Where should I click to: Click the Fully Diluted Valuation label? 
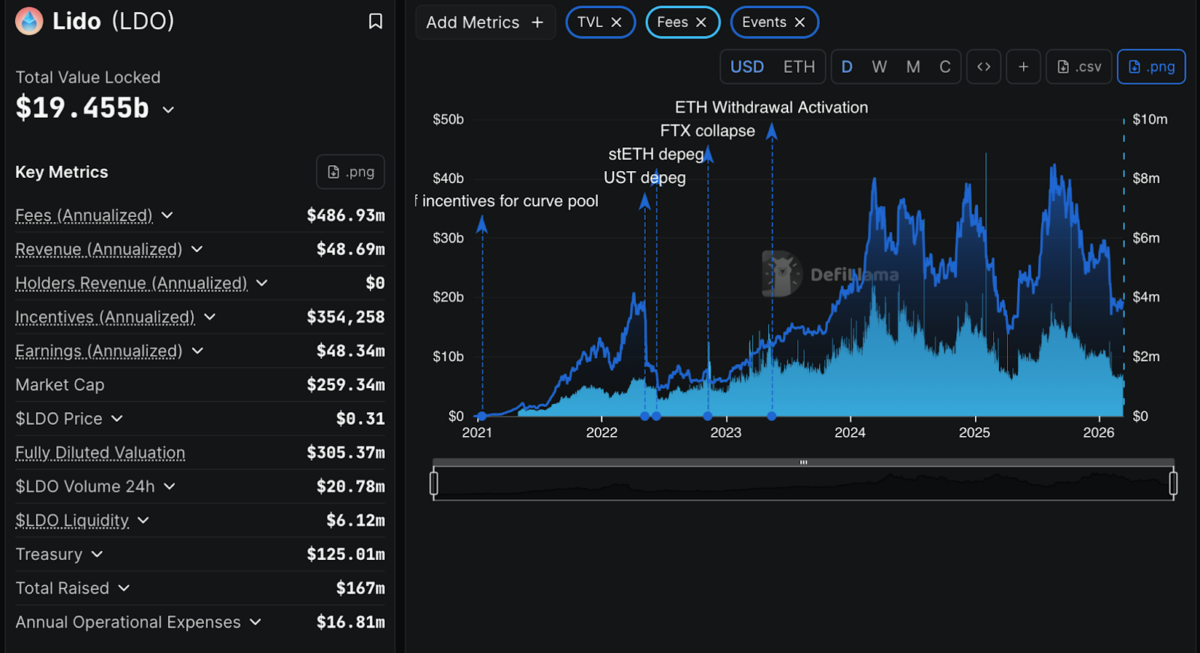(x=100, y=452)
